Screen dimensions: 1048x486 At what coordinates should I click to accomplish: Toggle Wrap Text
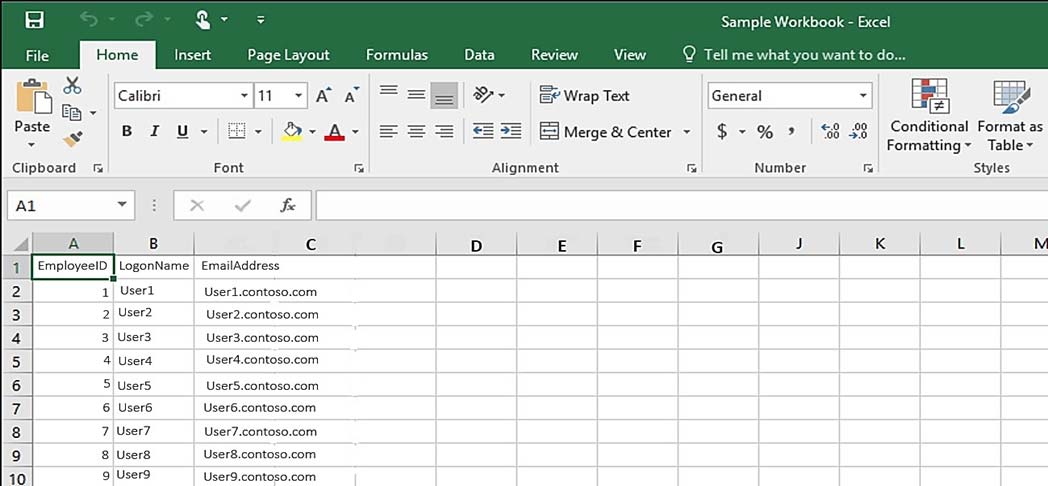point(584,96)
